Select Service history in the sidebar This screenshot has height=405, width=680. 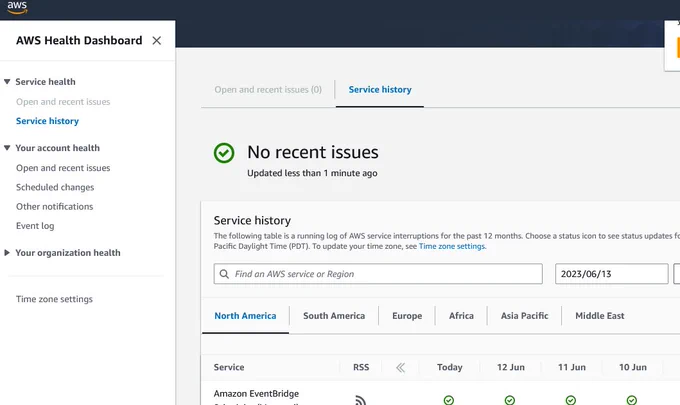(47, 121)
